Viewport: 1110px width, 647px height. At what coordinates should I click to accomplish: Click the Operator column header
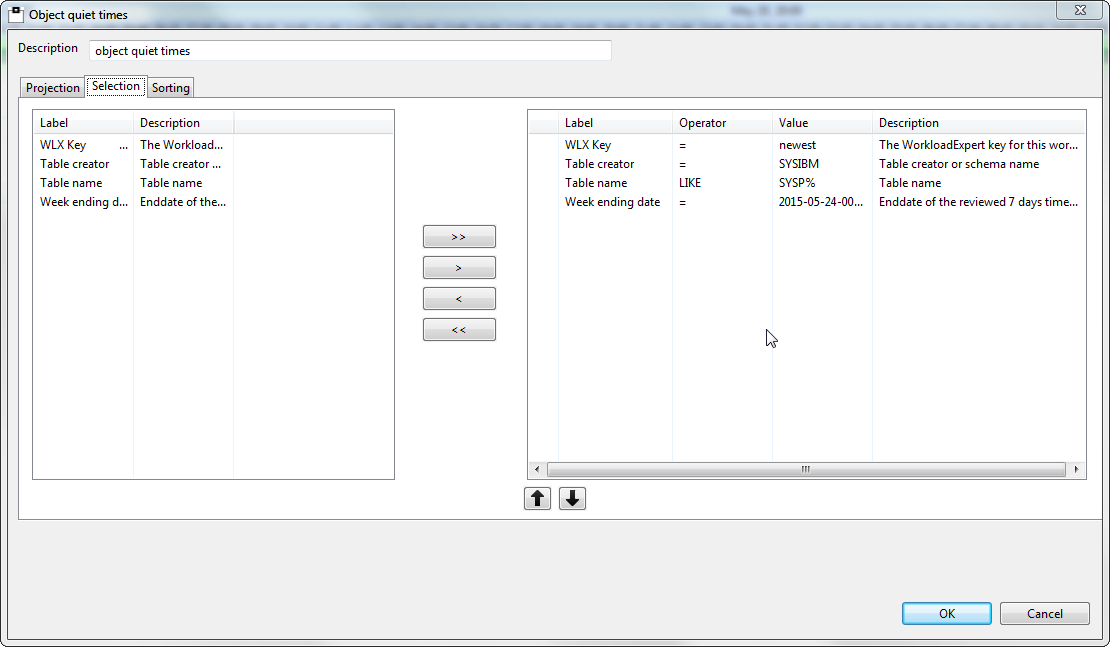703,123
